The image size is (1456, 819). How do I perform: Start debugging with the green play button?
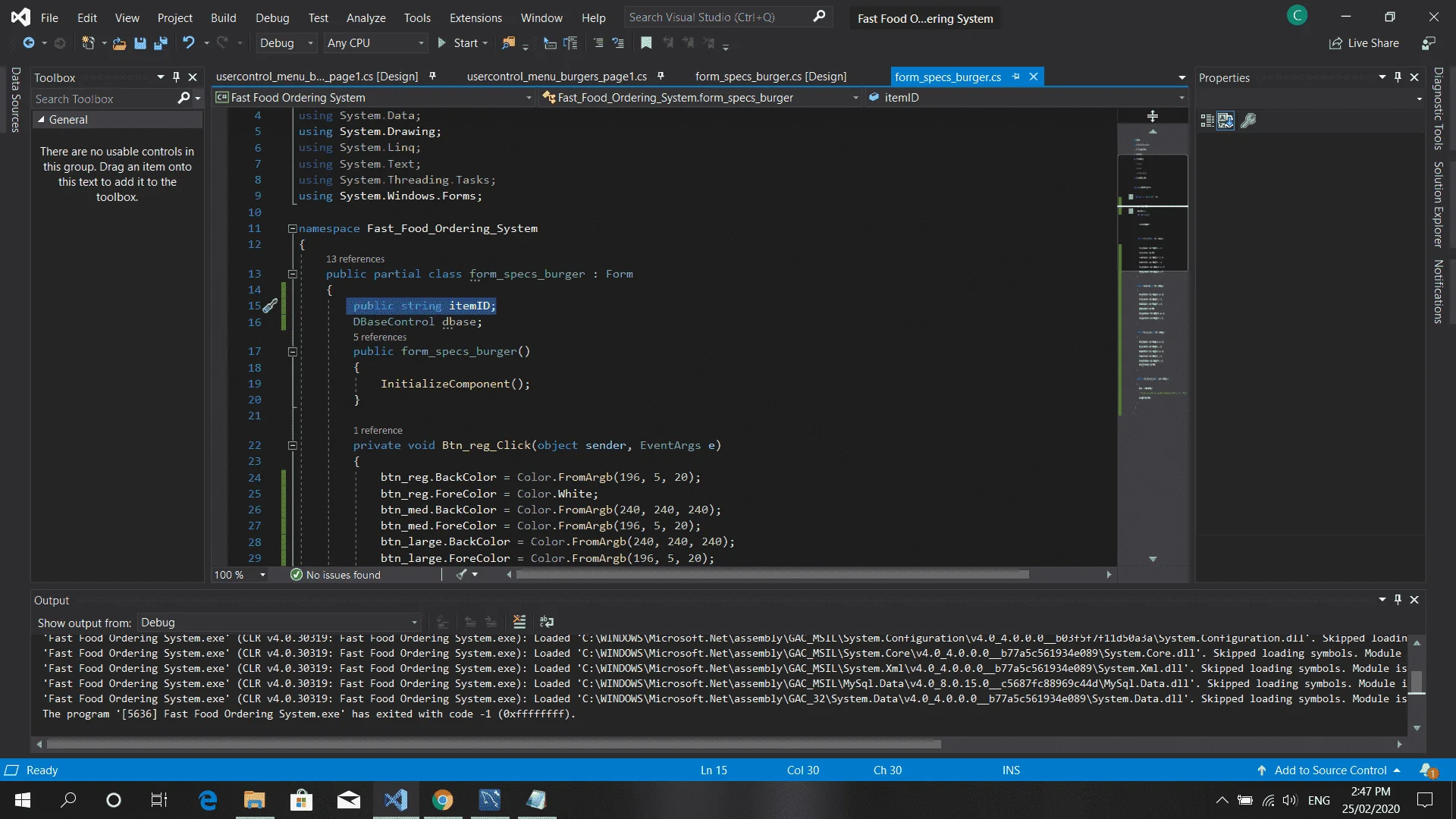point(442,43)
